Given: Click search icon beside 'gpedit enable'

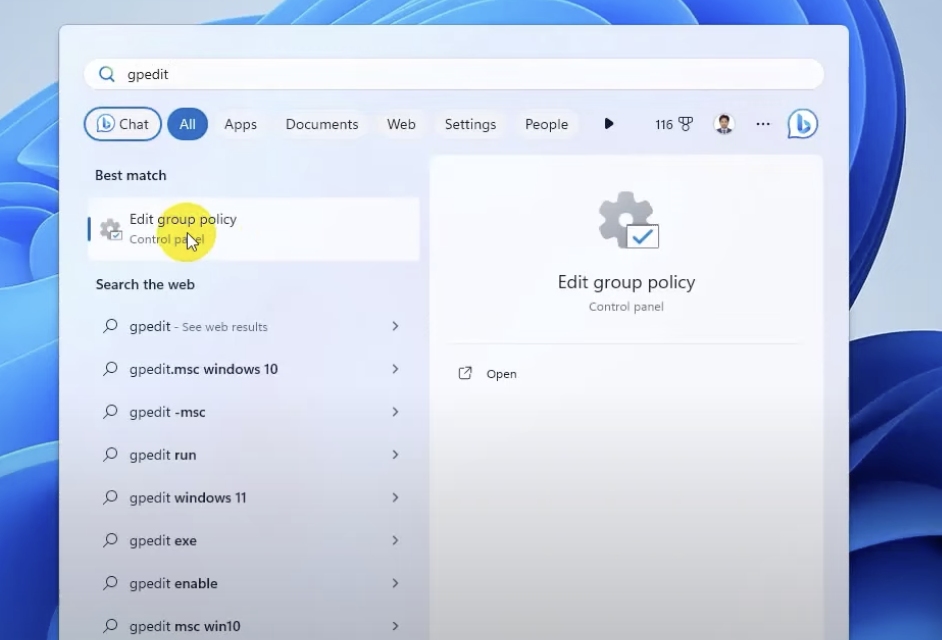Looking at the screenshot, I should pos(110,583).
